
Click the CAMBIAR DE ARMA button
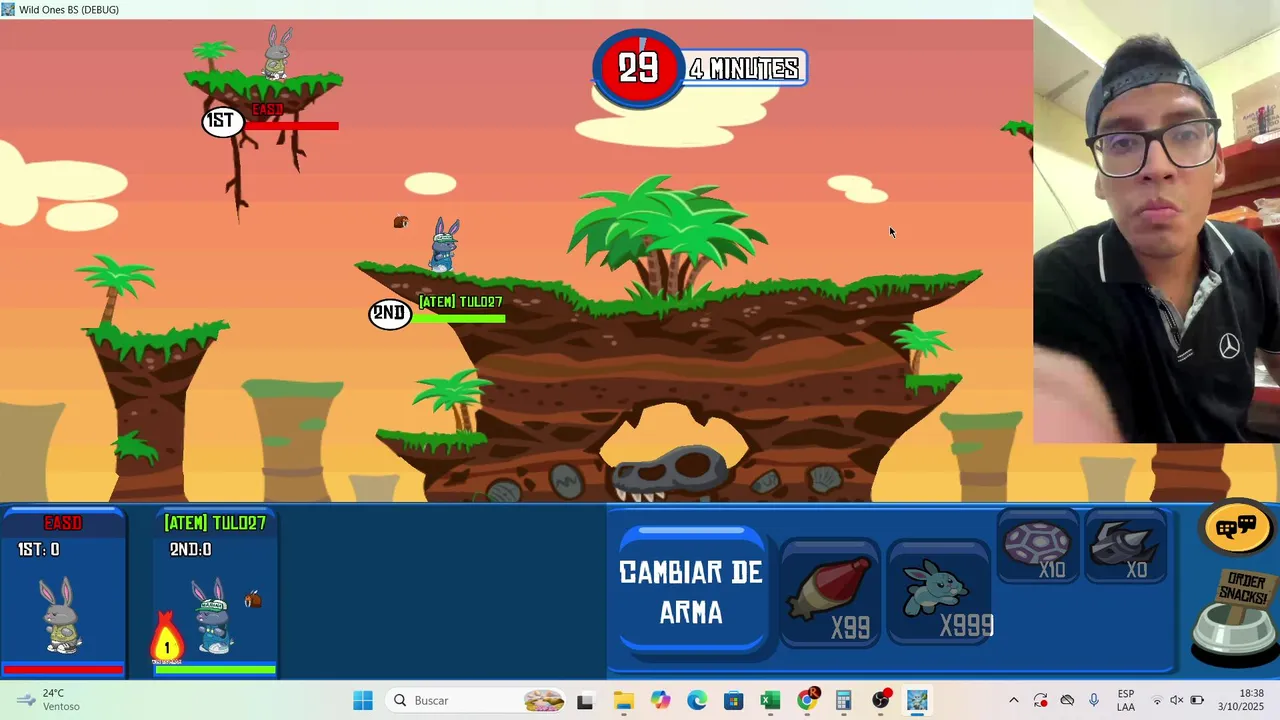click(692, 591)
